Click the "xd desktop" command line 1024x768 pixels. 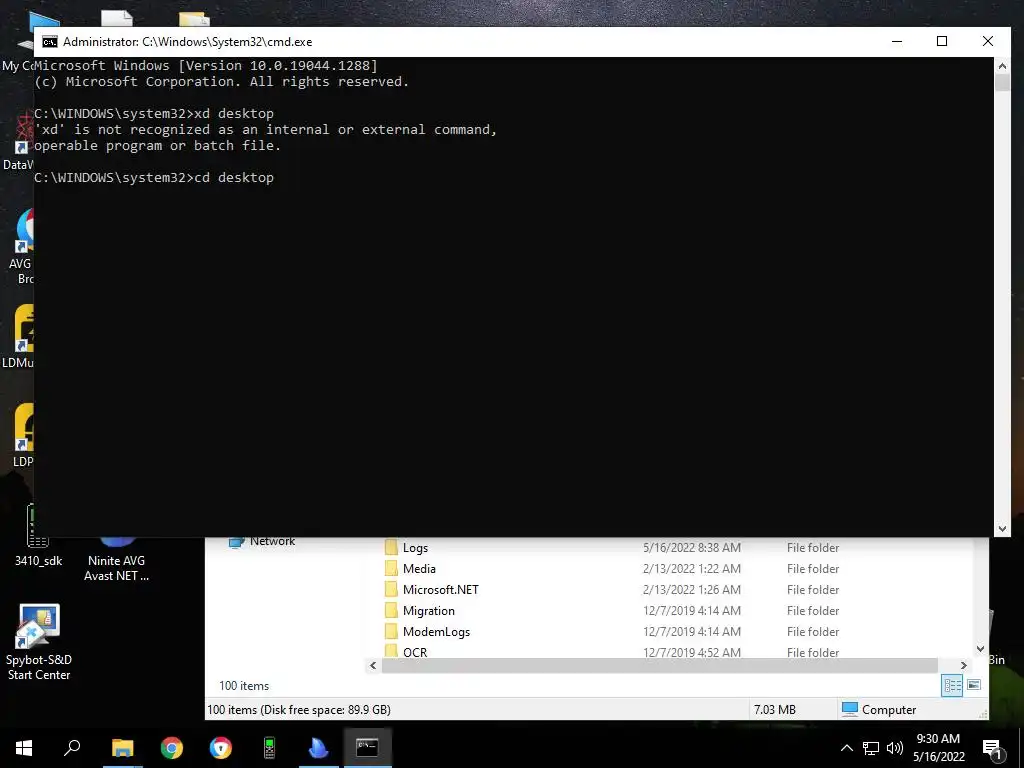(x=154, y=114)
